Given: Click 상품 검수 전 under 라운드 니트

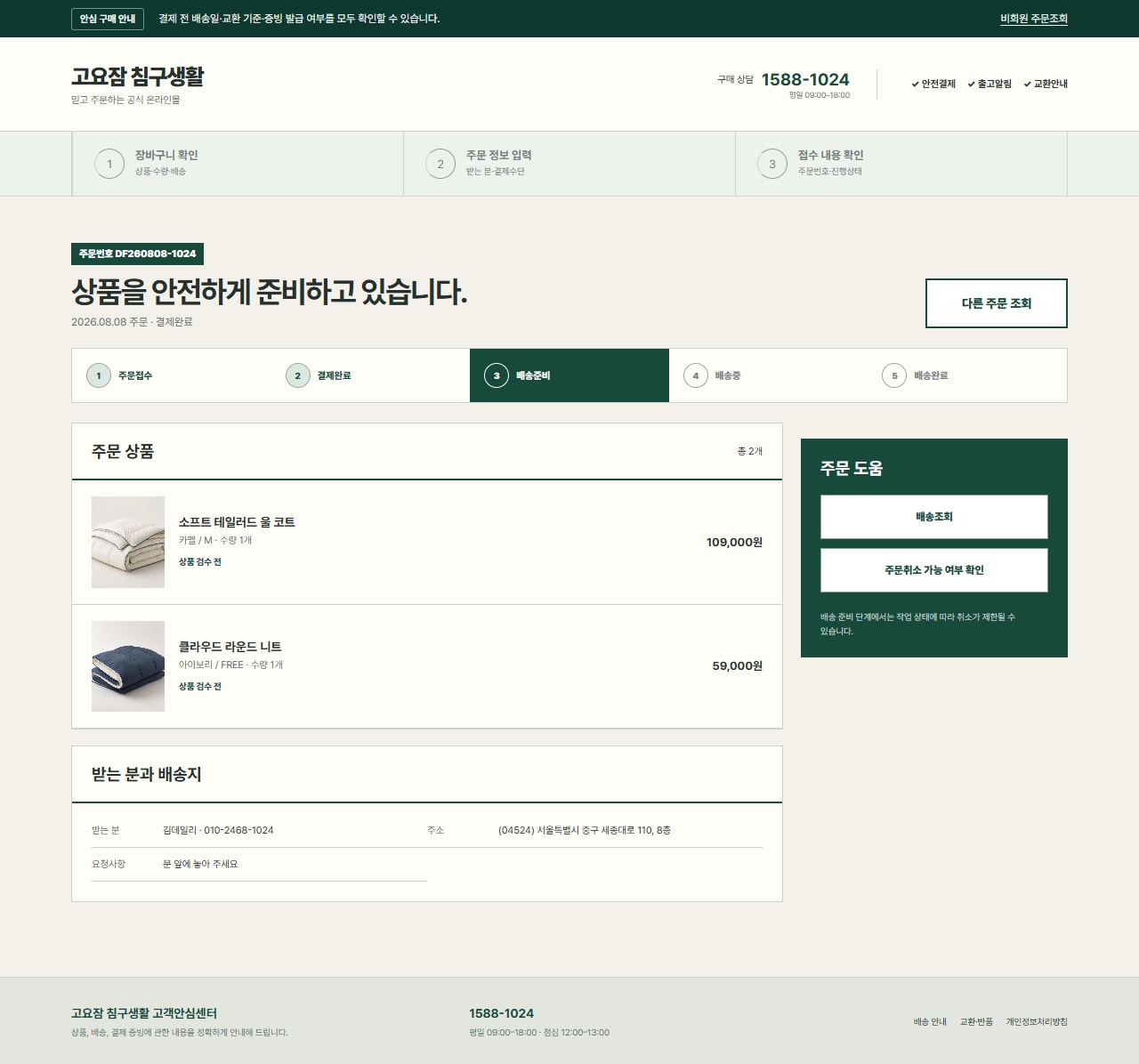Looking at the screenshot, I should (x=200, y=687).
